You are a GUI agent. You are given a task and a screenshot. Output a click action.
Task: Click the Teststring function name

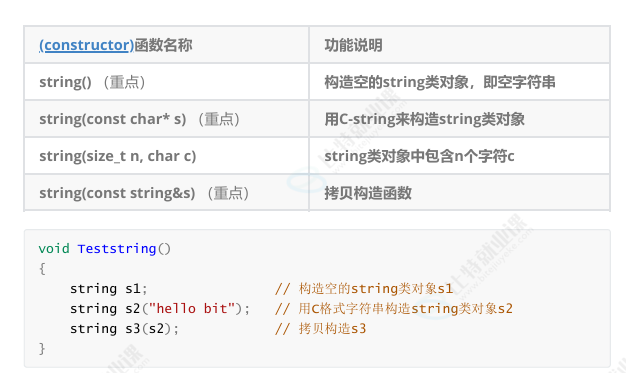[x=117, y=248]
